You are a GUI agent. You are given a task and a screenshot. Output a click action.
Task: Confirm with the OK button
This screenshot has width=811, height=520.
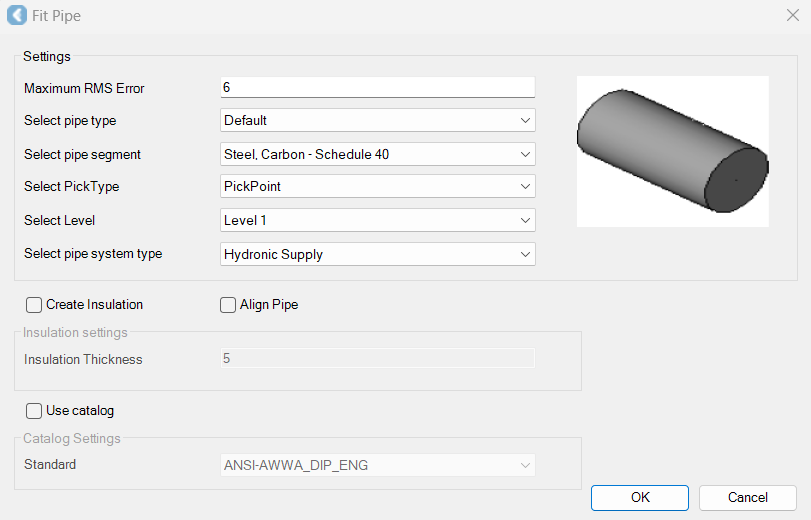coord(639,498)
